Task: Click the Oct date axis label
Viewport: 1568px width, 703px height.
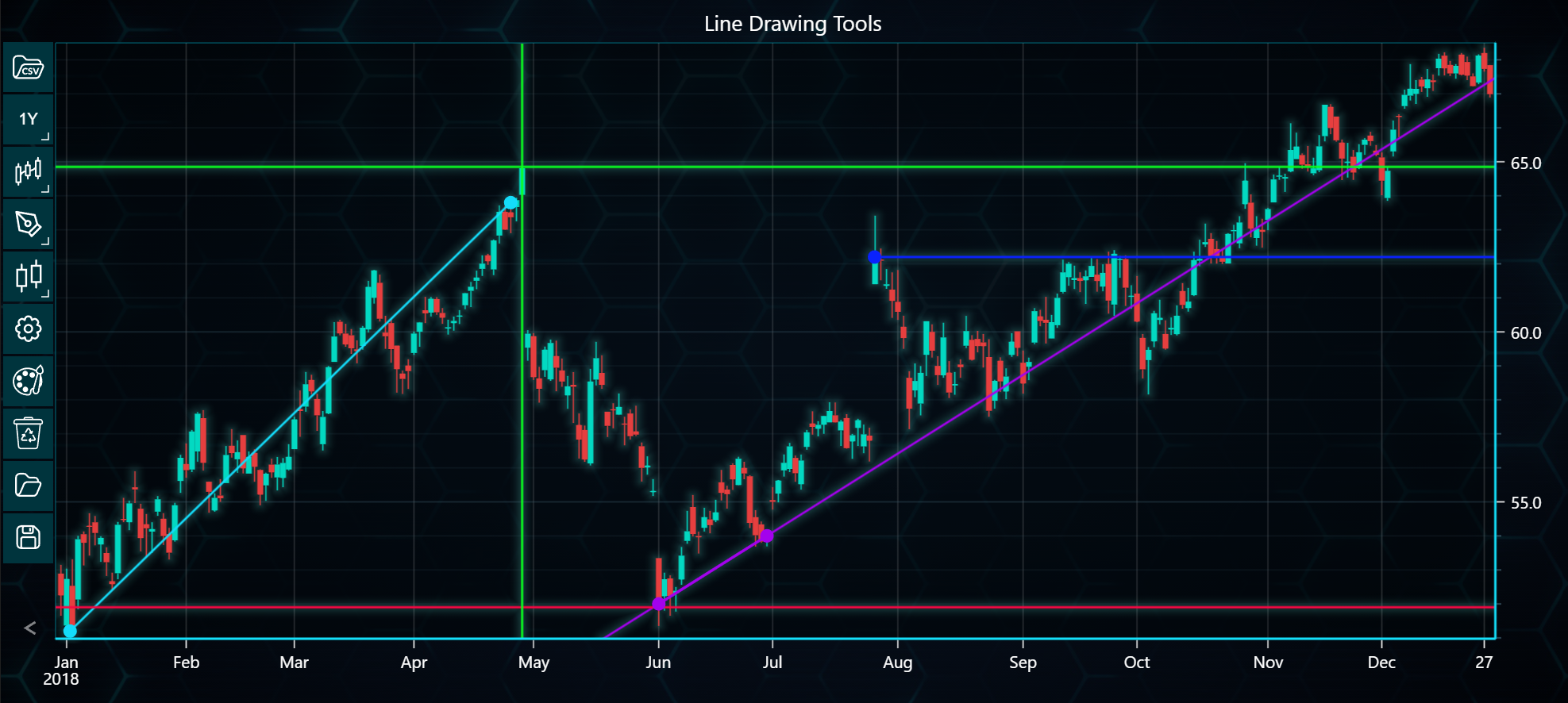Action: coord(1137,663)
